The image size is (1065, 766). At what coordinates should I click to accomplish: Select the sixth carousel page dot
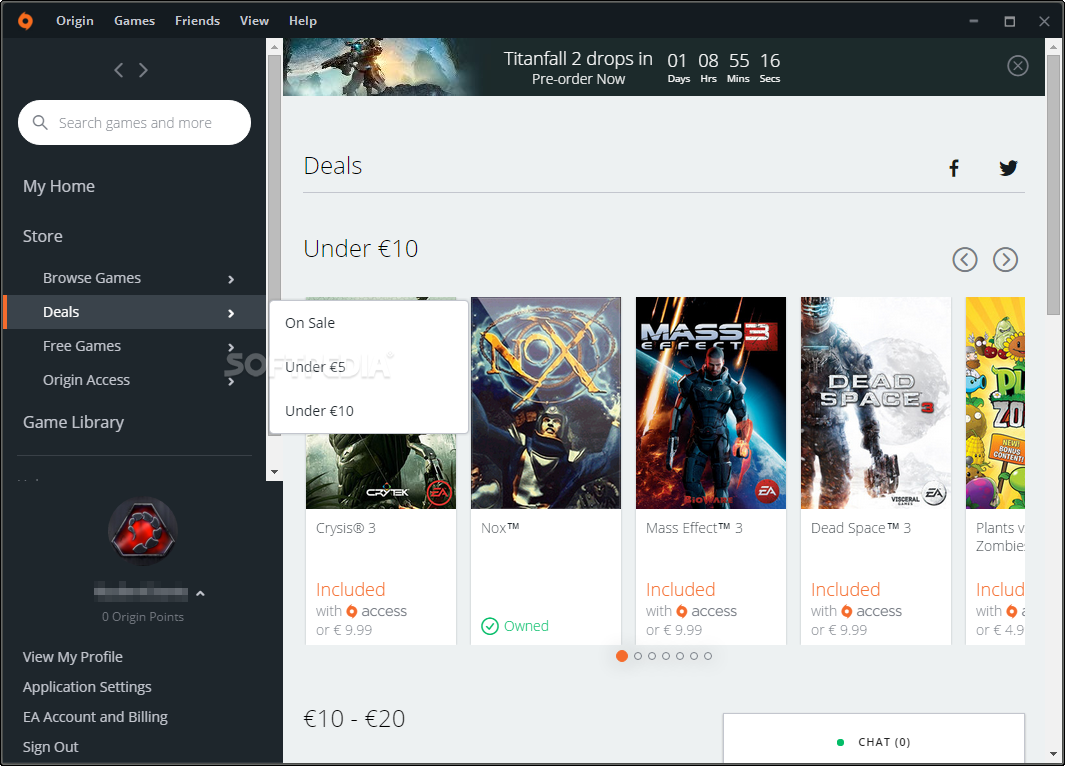click(694, 656)
